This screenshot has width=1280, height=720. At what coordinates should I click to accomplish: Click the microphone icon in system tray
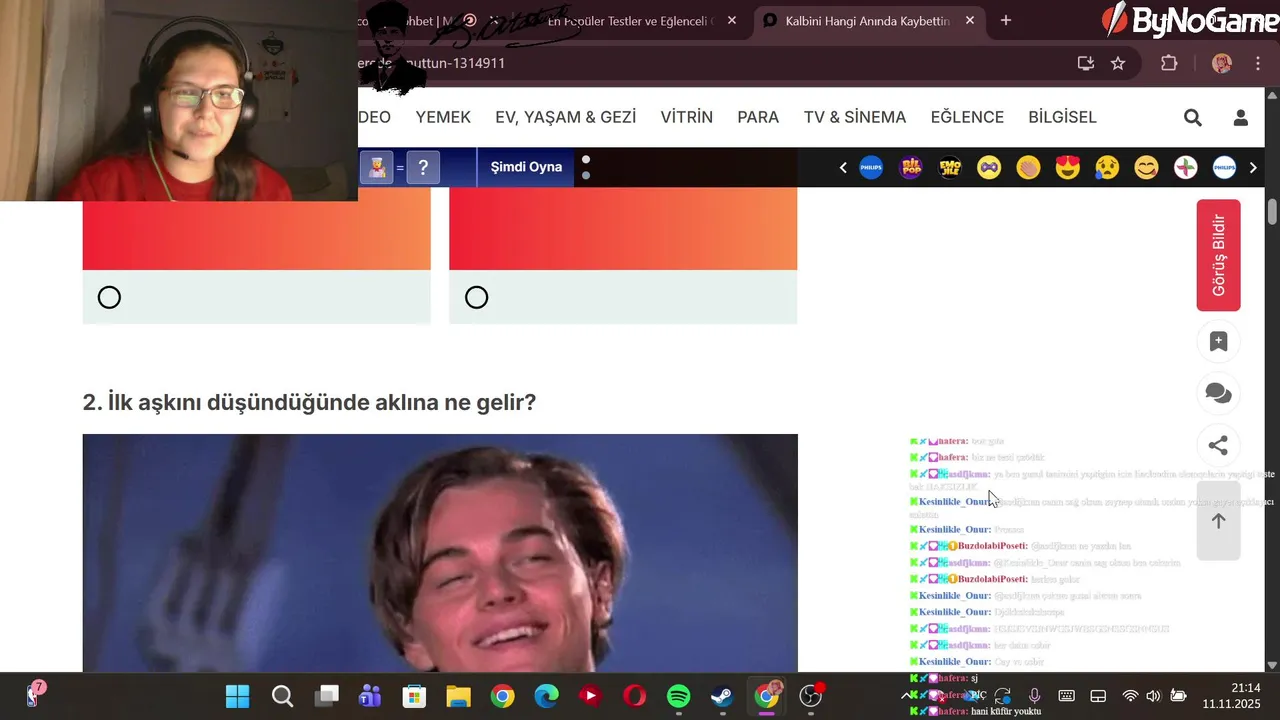1035,696
